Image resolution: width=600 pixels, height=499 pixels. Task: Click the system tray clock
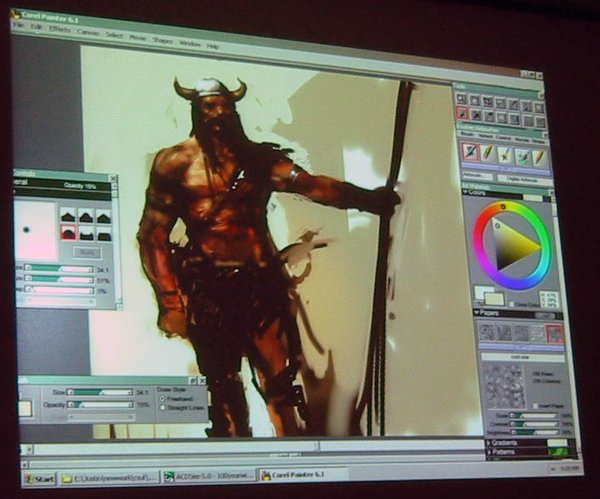click(569, 468)
